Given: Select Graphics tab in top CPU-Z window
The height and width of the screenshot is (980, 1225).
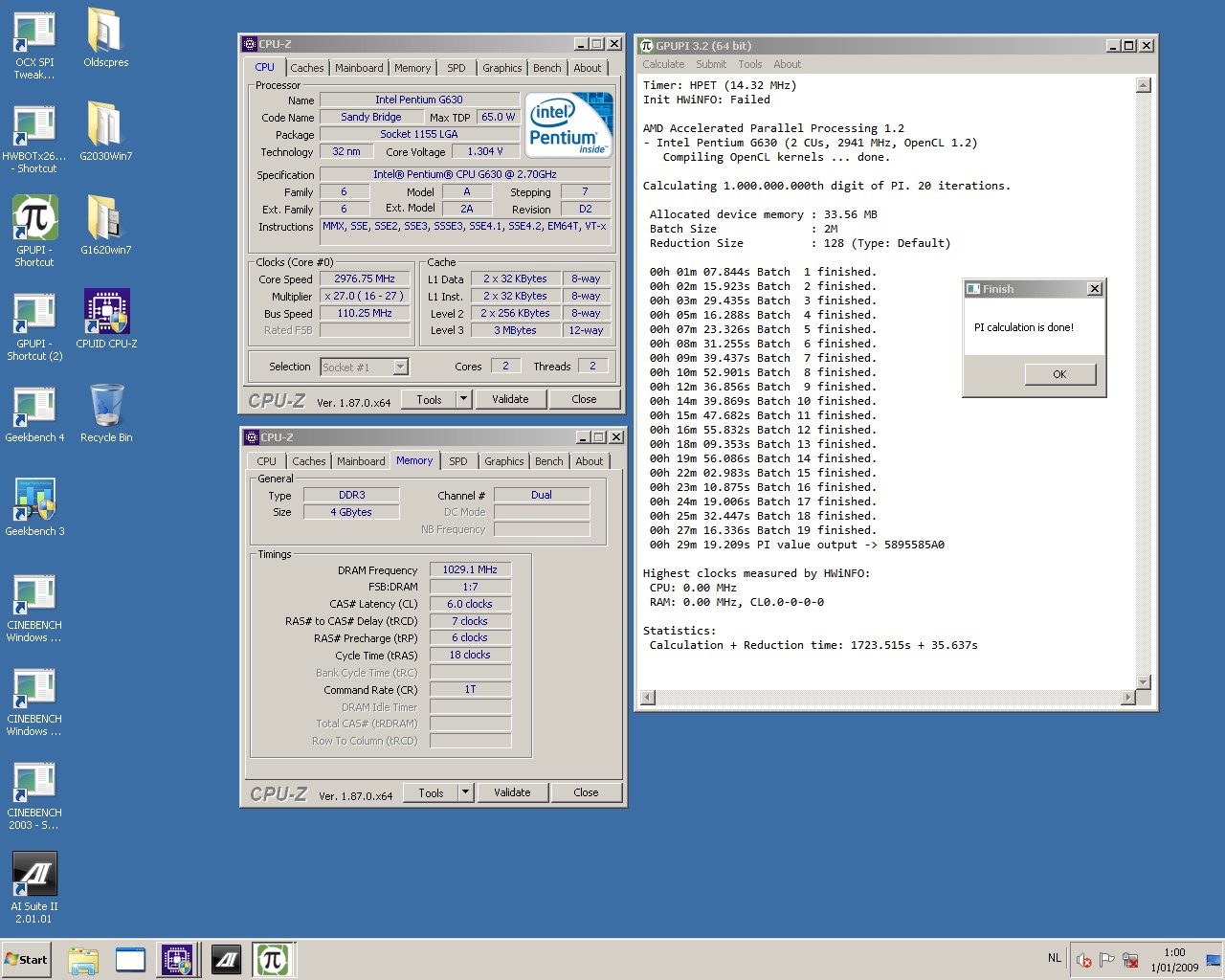Looking at the screenshot, I should pos(502,68).
